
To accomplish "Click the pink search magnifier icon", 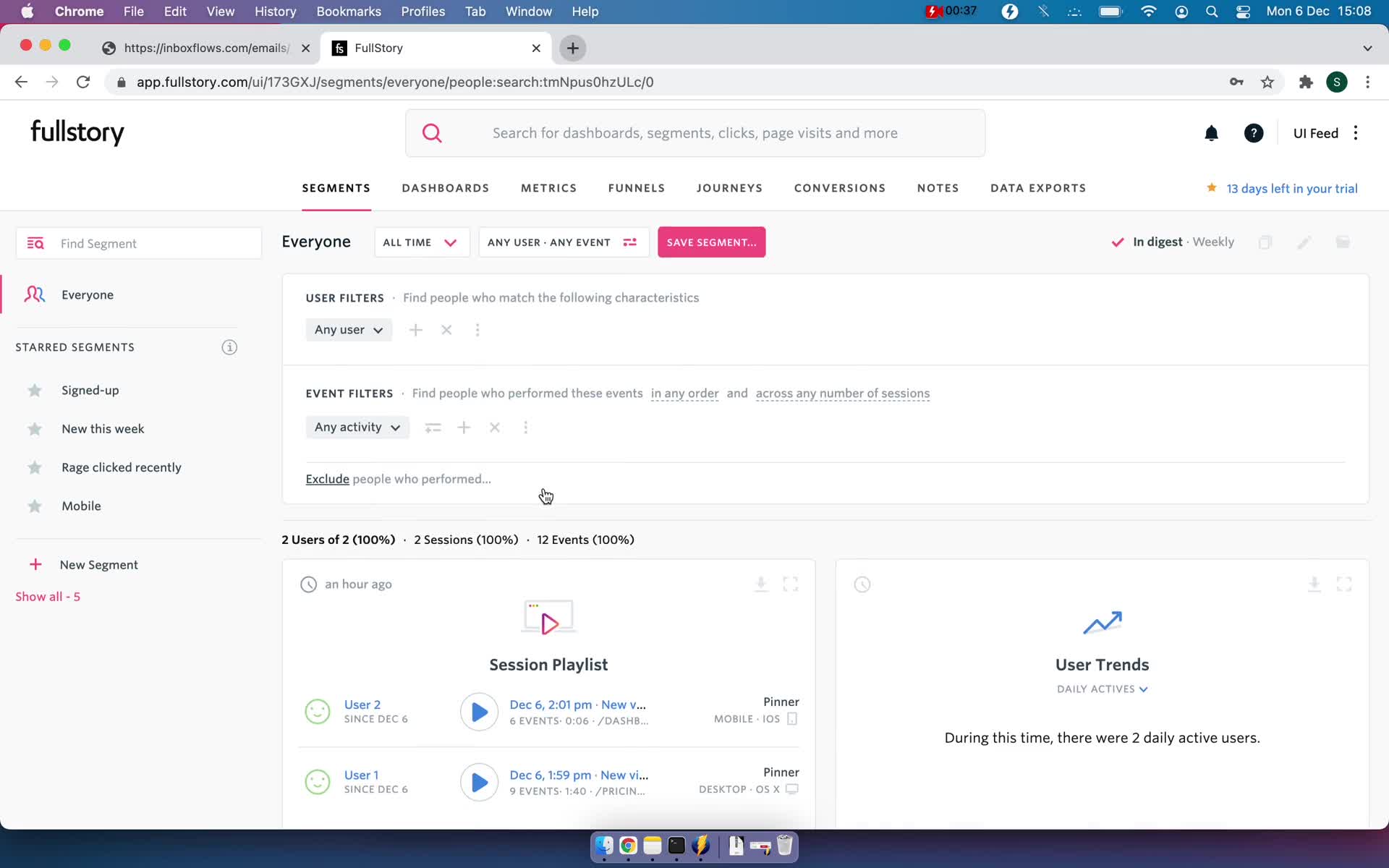I will pyautogui.click(x=432, y=133).
